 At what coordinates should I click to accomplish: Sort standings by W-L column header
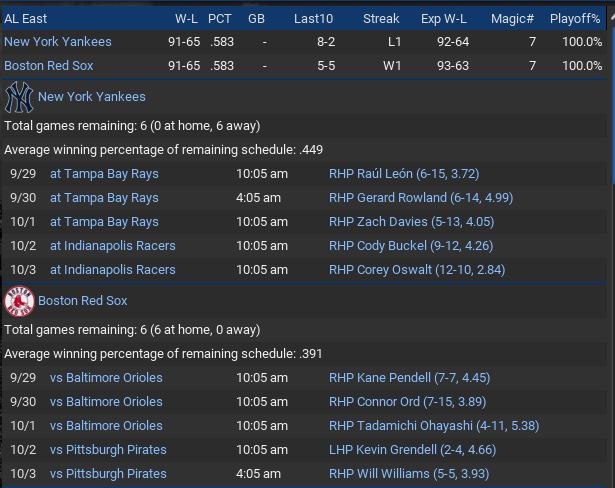(186, 18)
